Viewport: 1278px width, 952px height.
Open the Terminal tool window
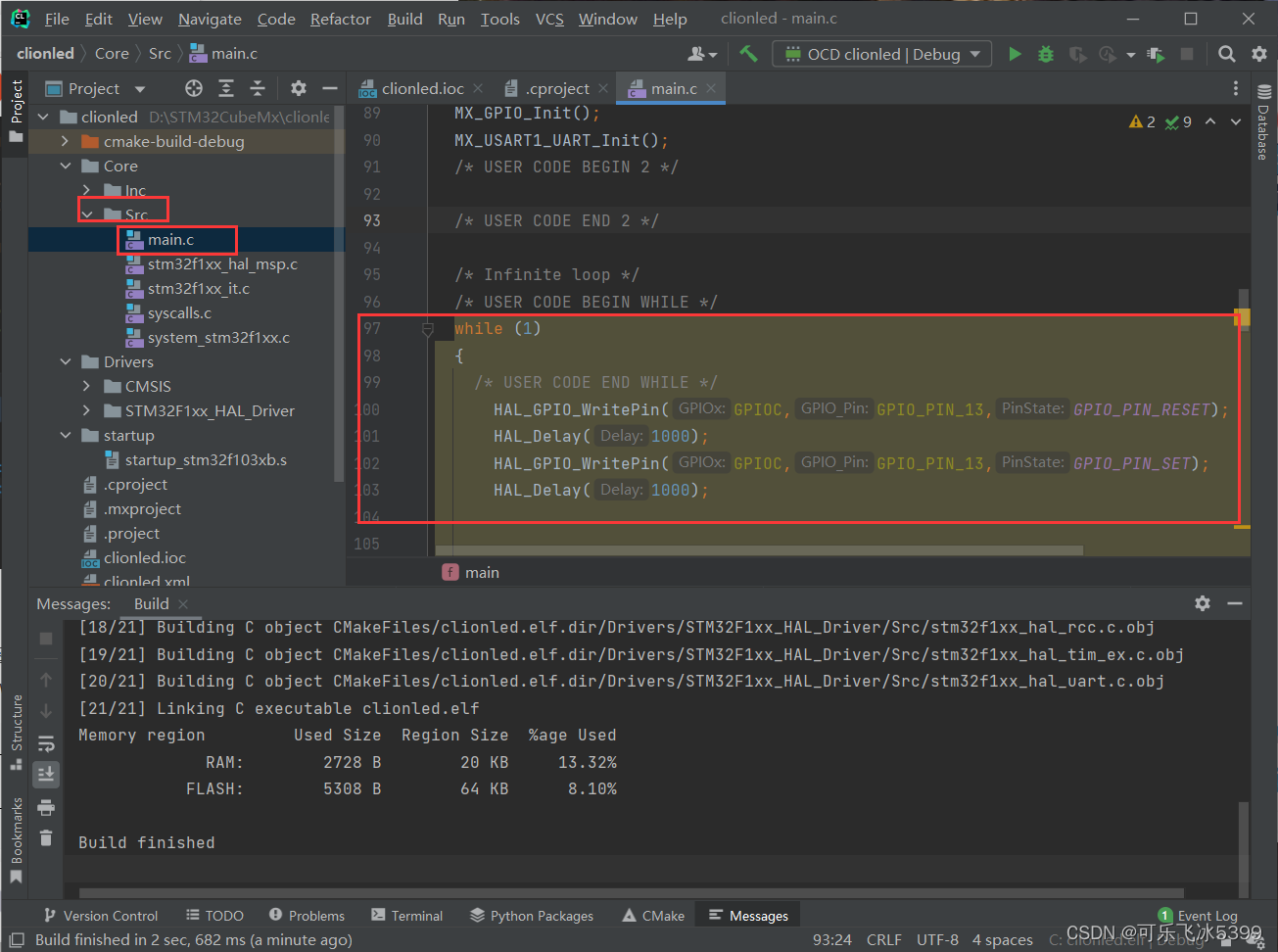[407, 916]
